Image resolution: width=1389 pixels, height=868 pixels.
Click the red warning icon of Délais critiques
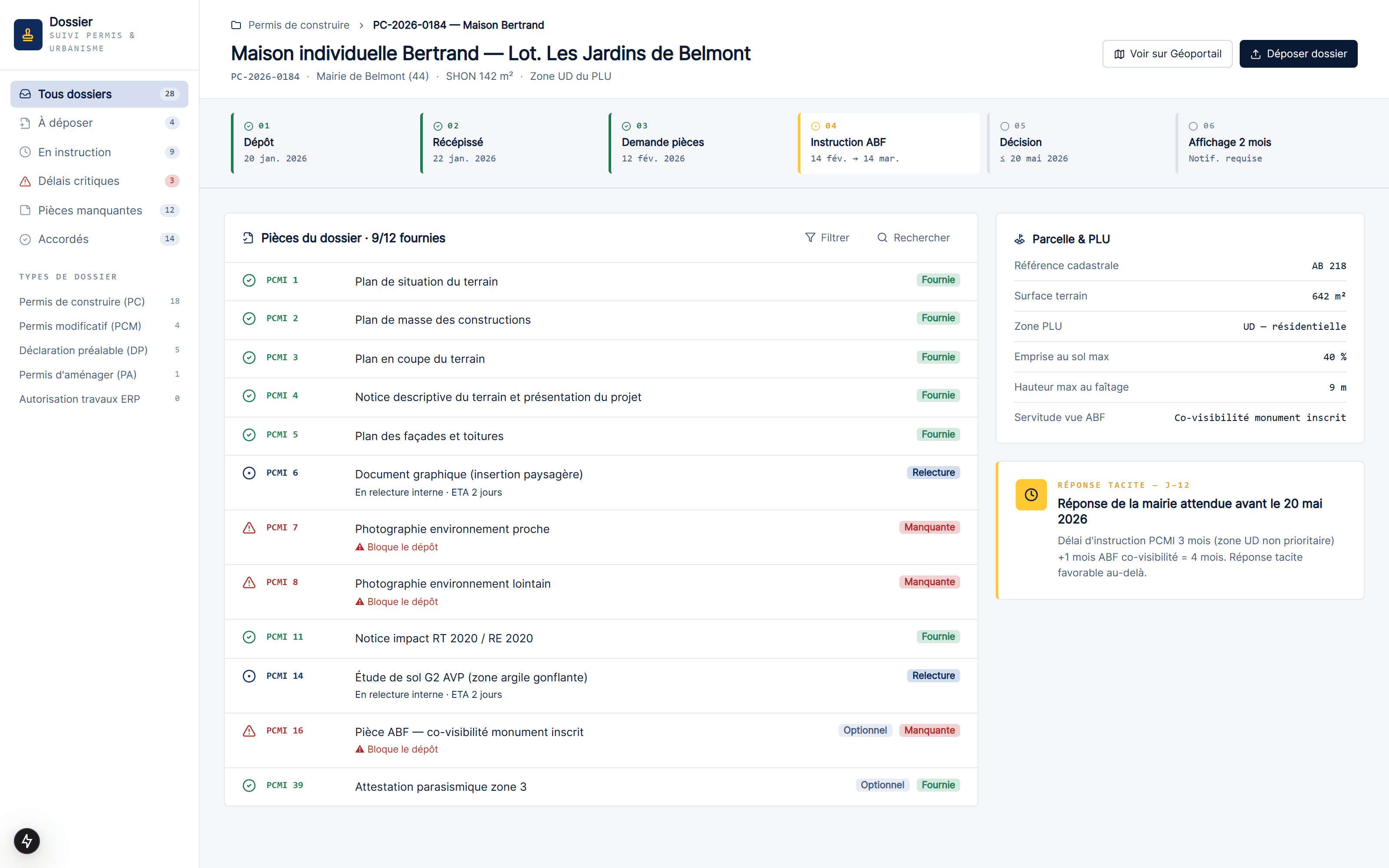coord(25,181)
